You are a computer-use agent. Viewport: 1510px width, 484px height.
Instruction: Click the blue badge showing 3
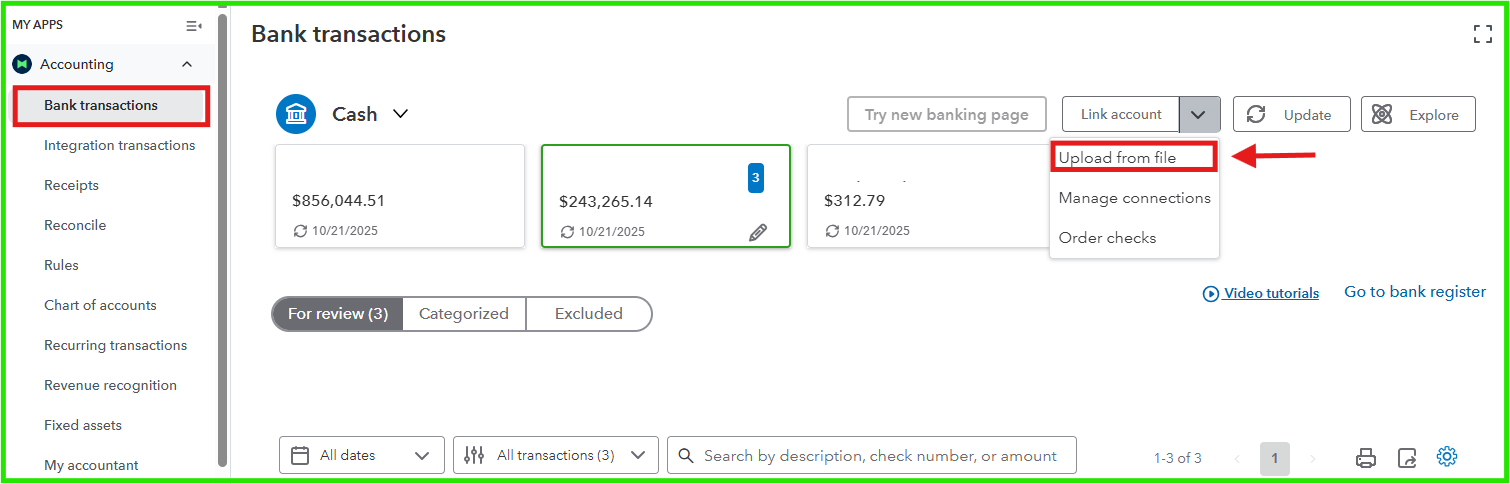click(756, 178)
